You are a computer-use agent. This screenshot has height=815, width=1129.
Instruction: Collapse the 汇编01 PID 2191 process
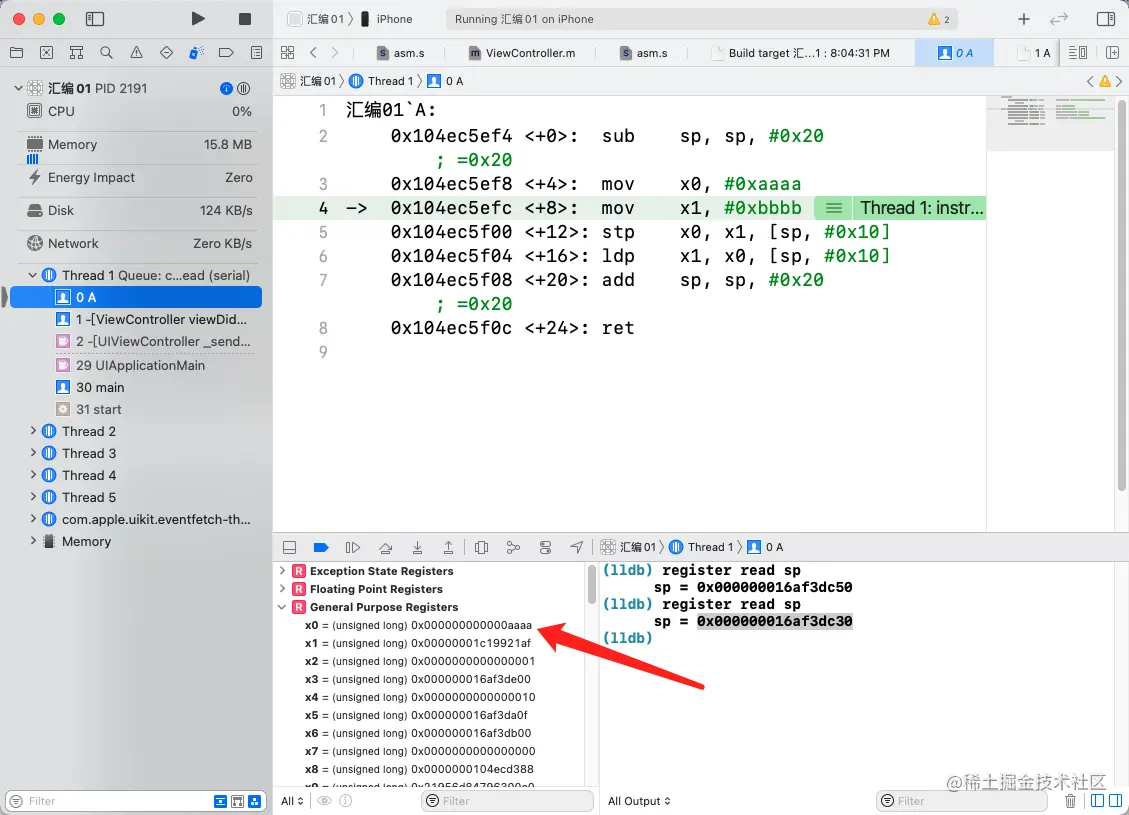point(18,88)
